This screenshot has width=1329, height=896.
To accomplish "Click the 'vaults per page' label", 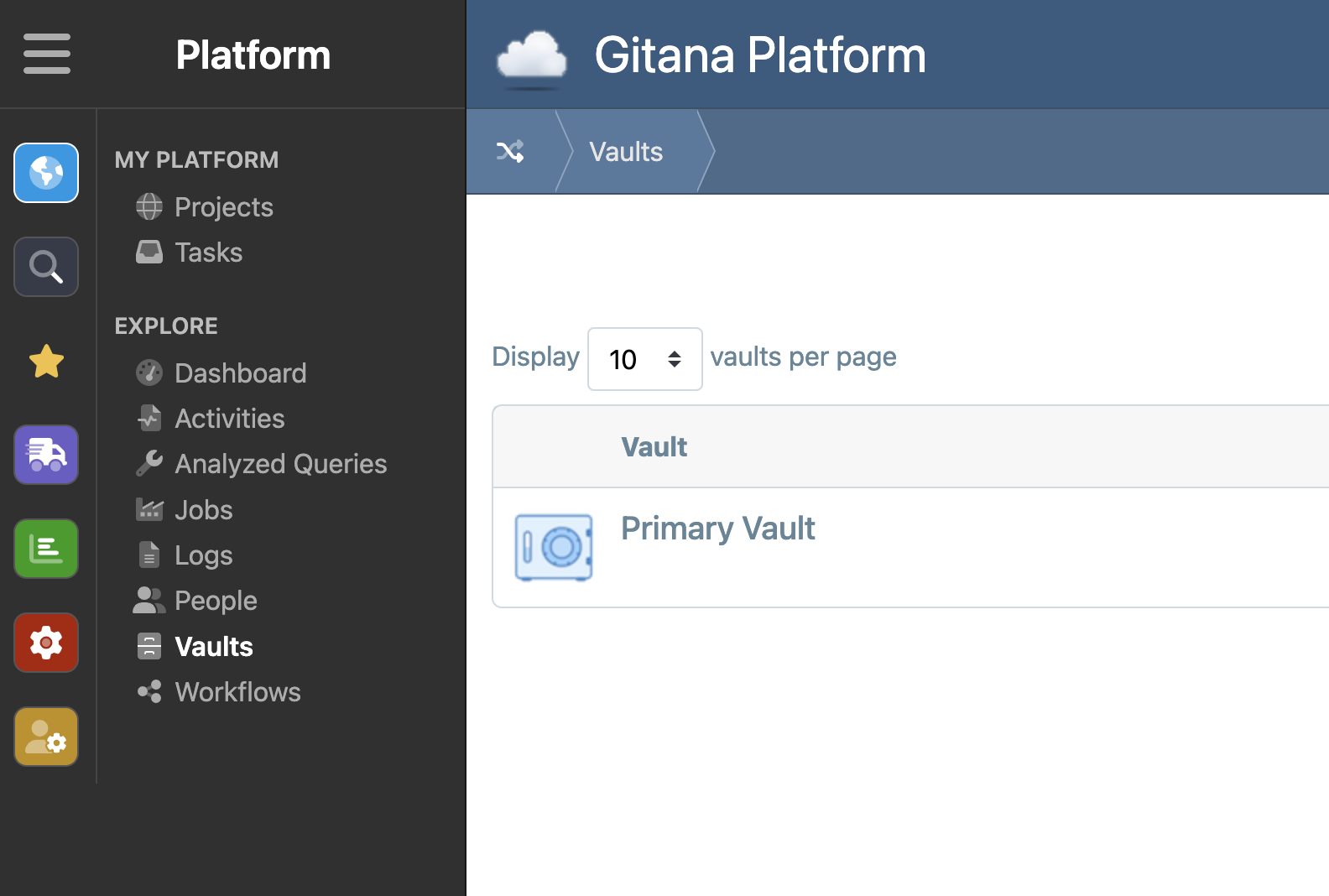I will pos(803,357).
